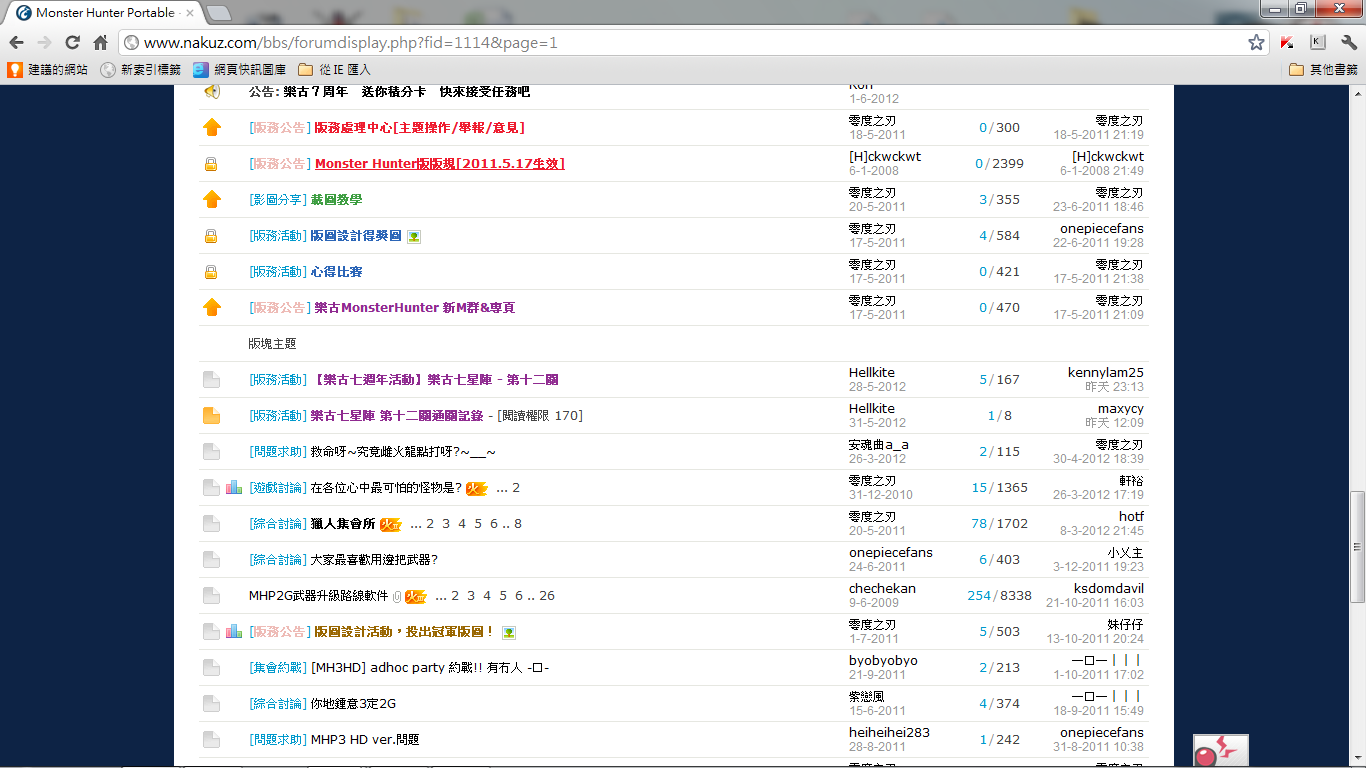Click the home page icon
The image size is (1366, 768).
click(100, 42)
